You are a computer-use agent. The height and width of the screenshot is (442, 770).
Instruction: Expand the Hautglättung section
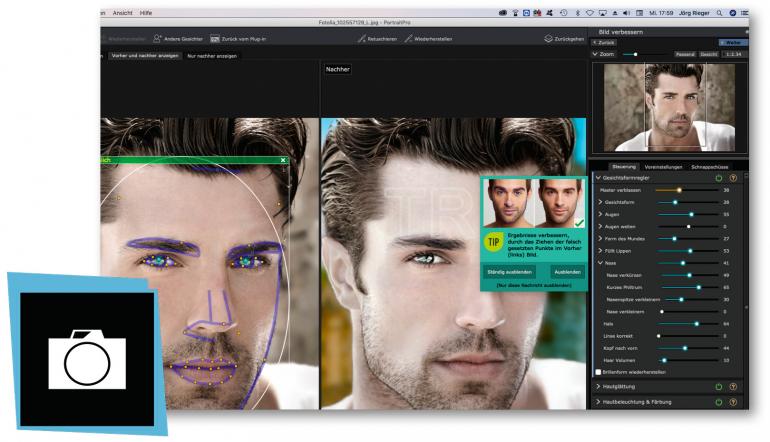coord(598,387)
